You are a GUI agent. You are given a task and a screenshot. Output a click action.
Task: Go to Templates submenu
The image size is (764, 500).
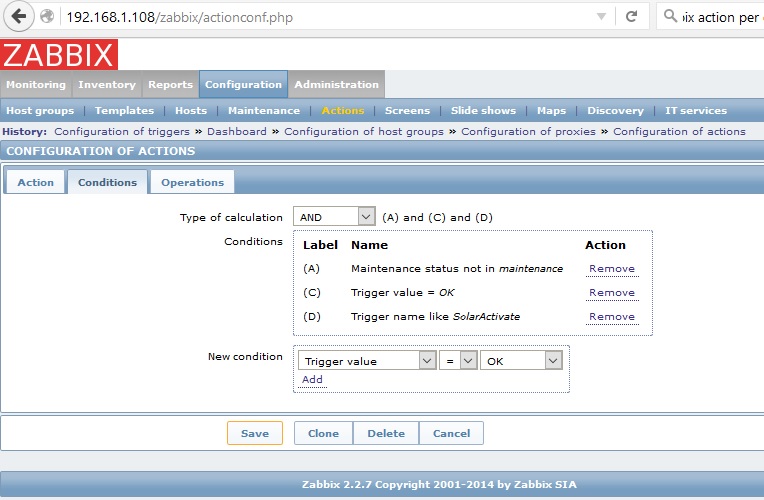coord(124,111)
